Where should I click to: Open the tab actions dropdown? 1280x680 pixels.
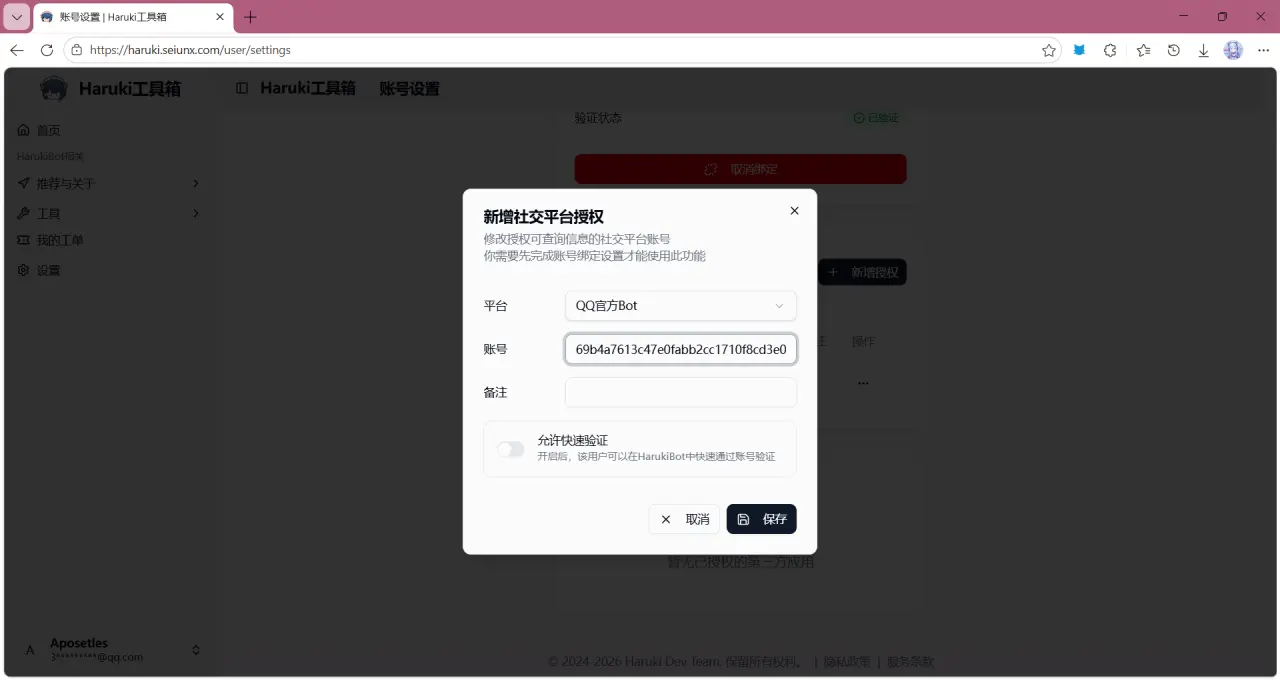[x=17, y=17]
